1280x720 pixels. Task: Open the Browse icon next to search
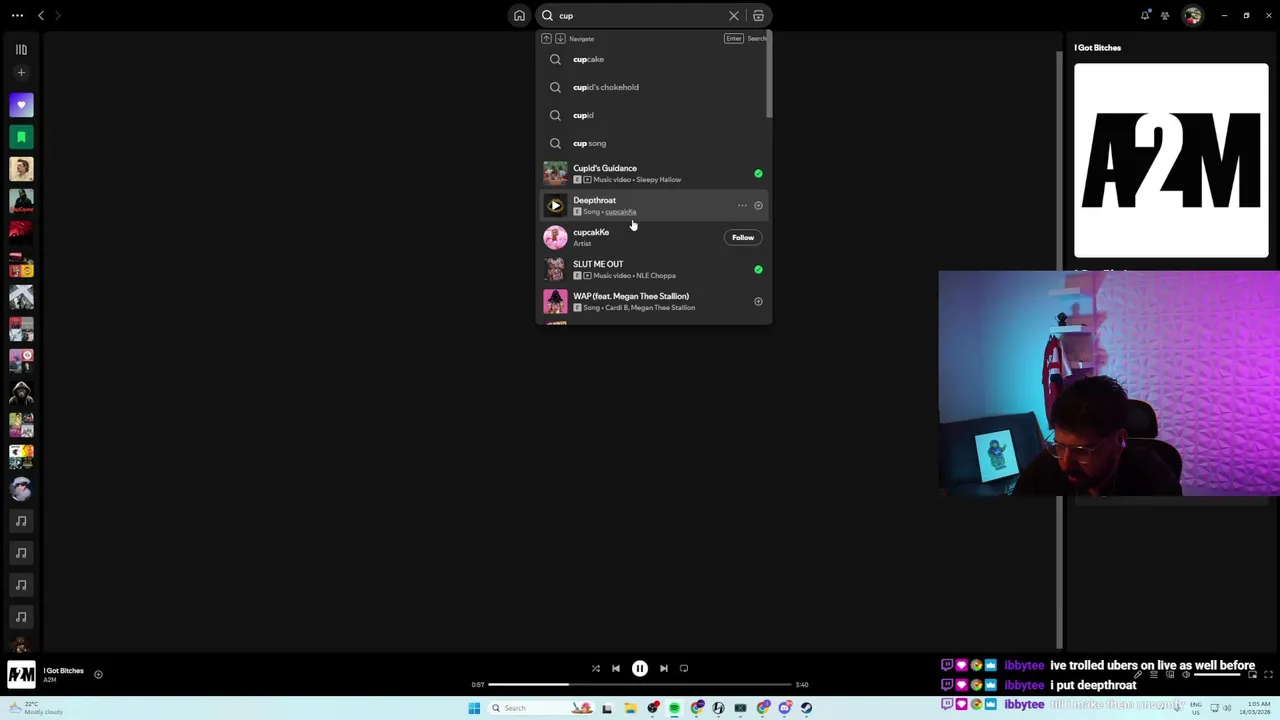[x=758, y=15]
